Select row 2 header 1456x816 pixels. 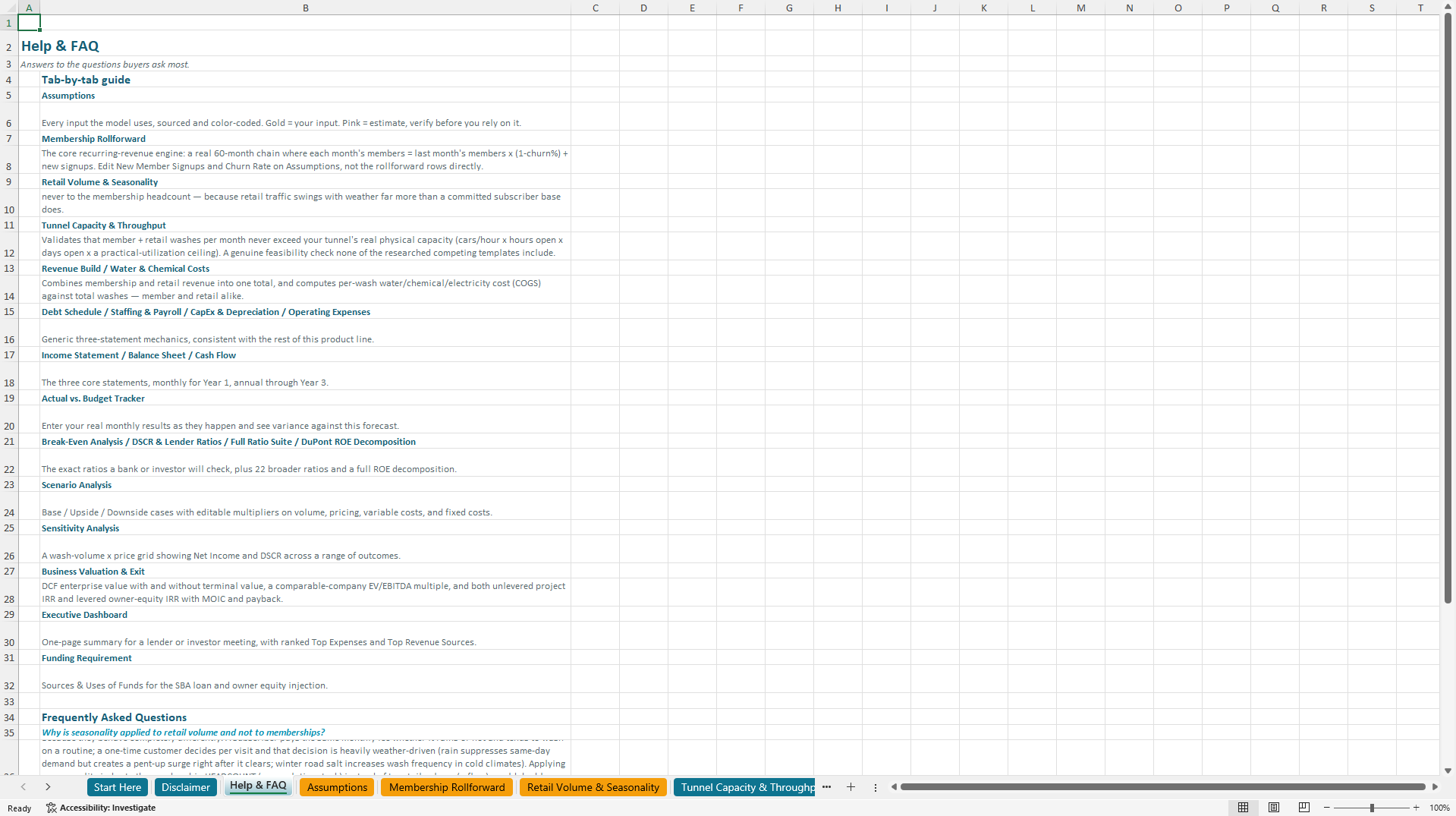(9, 43)
